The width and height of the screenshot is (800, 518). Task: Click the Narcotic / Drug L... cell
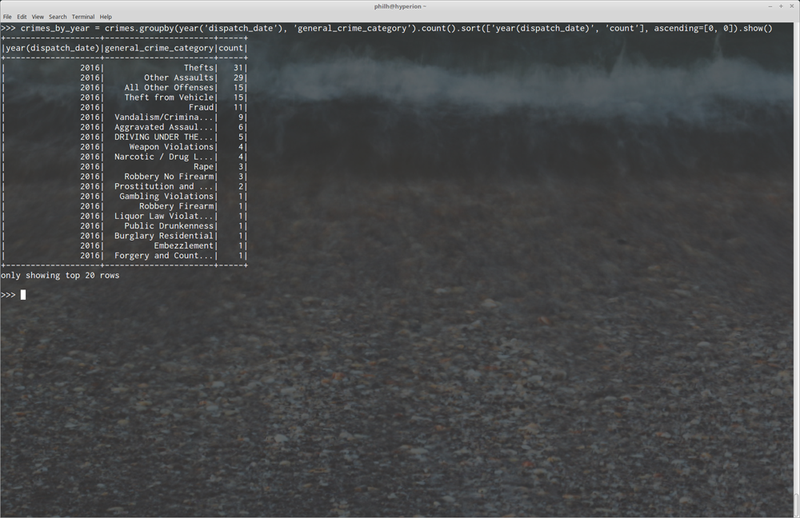[164, 157]
